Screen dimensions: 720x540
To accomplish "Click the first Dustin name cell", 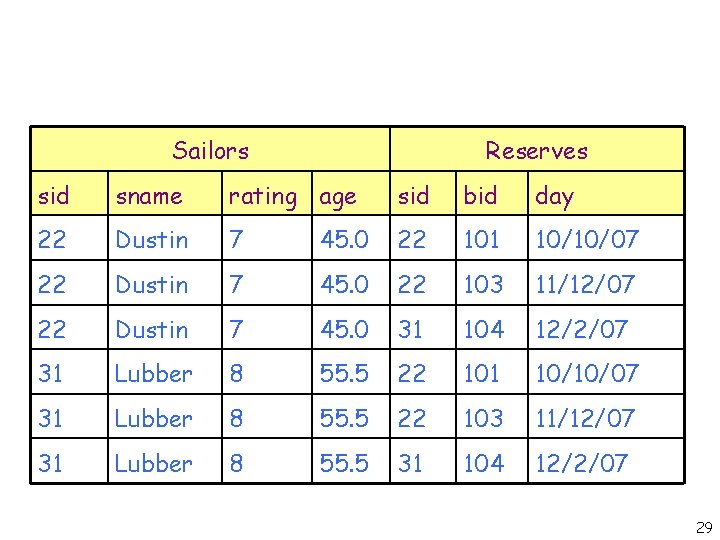I will click(x=152, y=240).
